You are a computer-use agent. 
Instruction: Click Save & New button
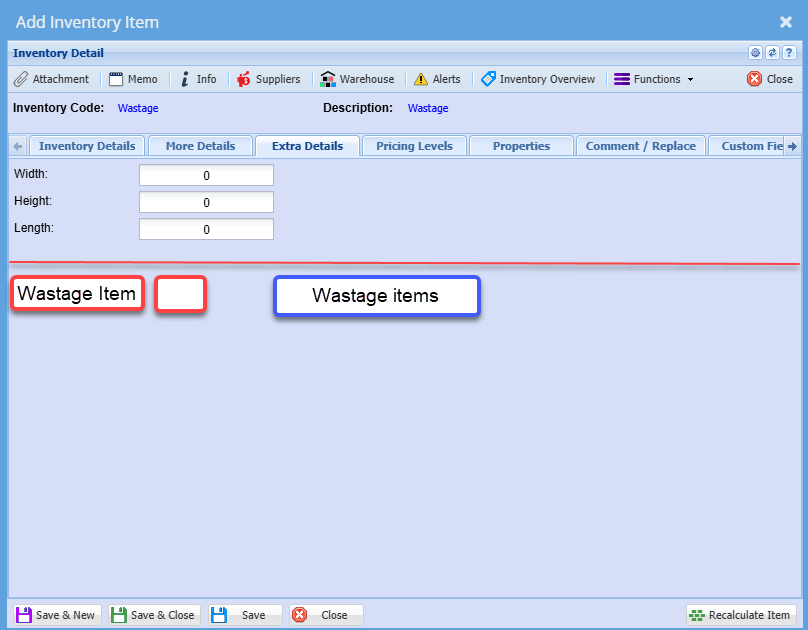[57, 615]
